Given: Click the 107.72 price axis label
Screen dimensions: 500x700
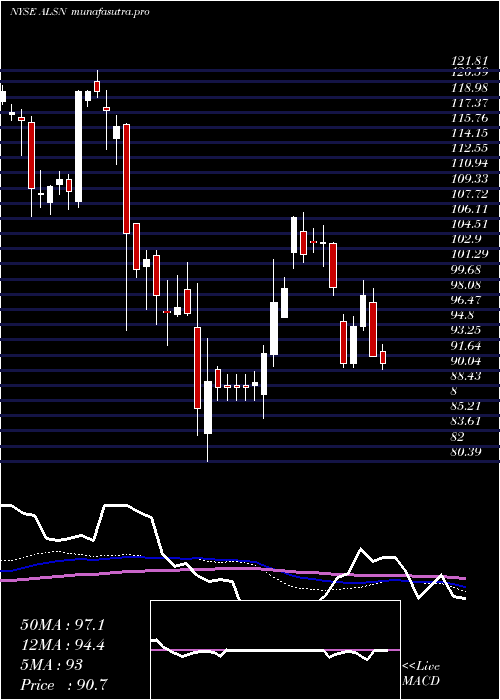Looking at the screenshot, I should 469,194.
